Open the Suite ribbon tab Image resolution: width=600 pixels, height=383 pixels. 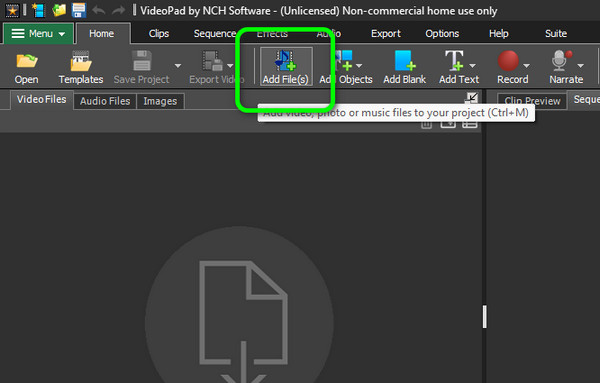556,34
